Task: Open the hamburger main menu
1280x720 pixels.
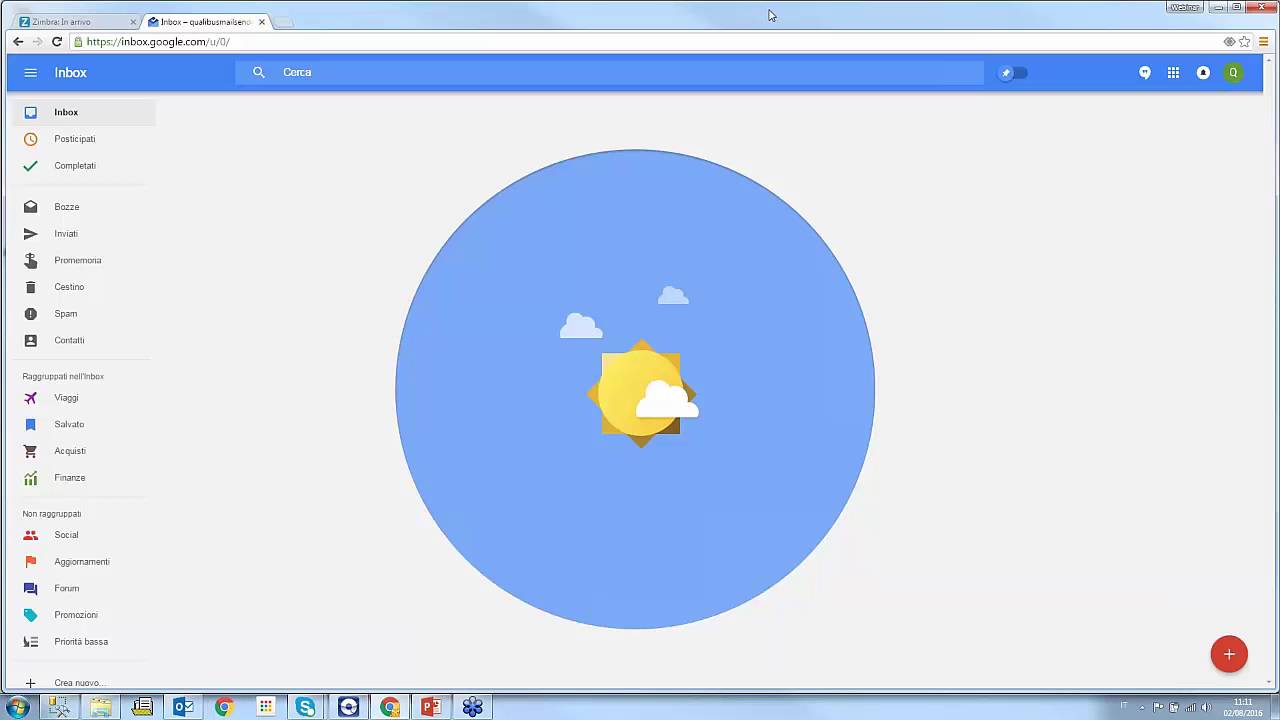Action: (30, 73)
